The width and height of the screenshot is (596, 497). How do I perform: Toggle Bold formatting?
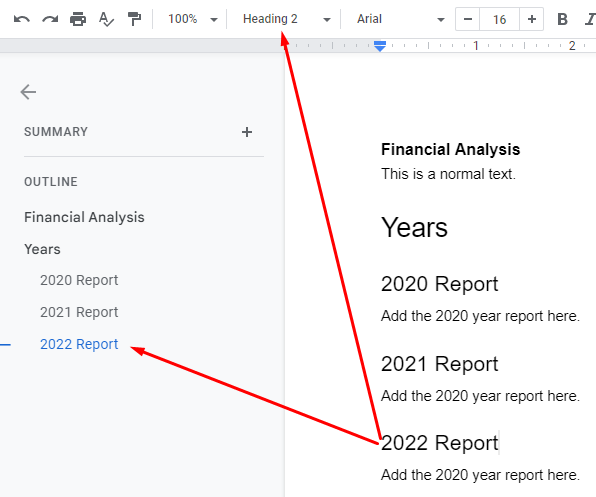pos(562,19)
